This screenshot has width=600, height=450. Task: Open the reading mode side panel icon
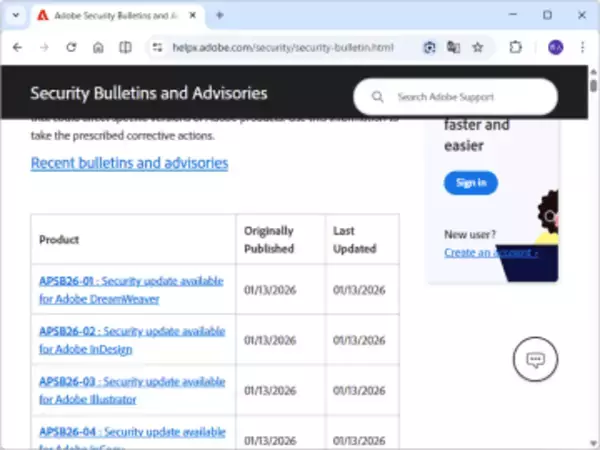(x=125, y=47)
